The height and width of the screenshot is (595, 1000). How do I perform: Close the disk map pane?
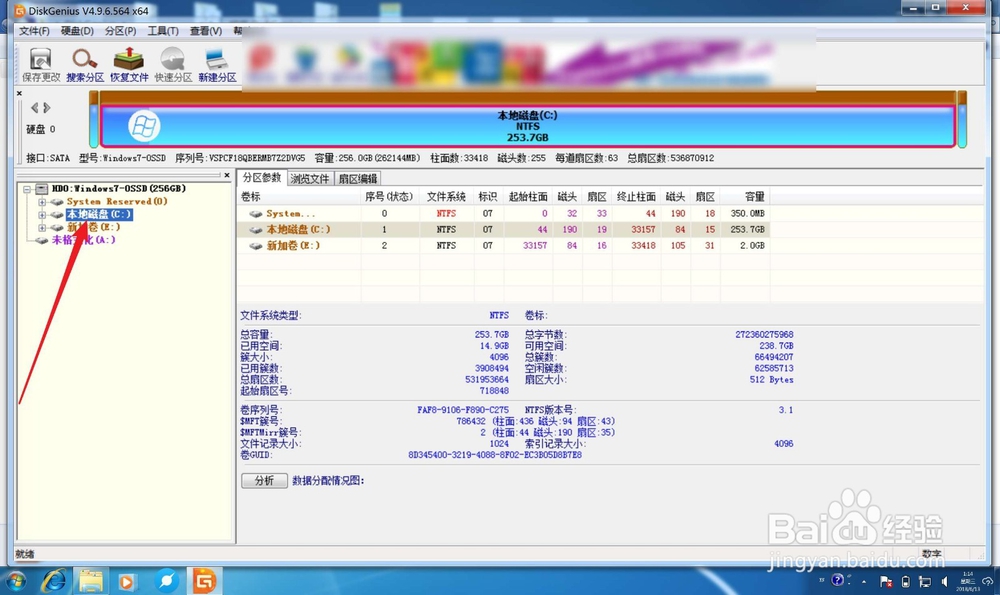point(19,93)
